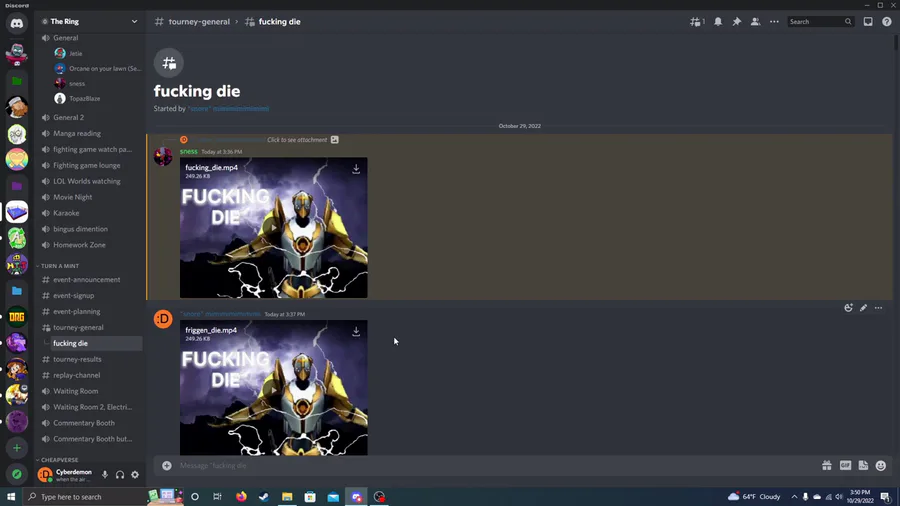Open Firefox from the taskbar
This screenshot has width=900, height=506.
[x=241, y=497]
